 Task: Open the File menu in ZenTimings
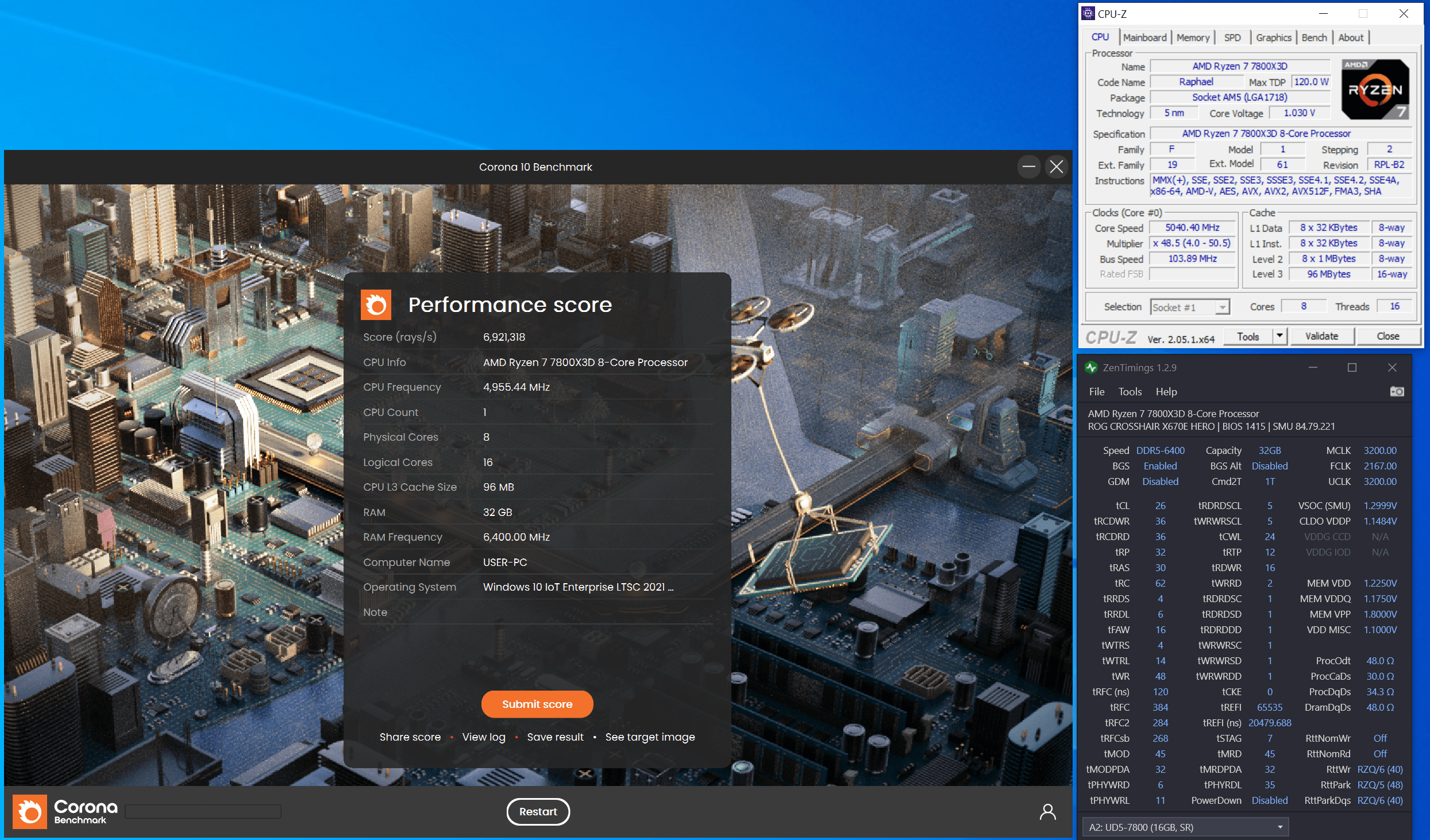(x=1096, y=392)
